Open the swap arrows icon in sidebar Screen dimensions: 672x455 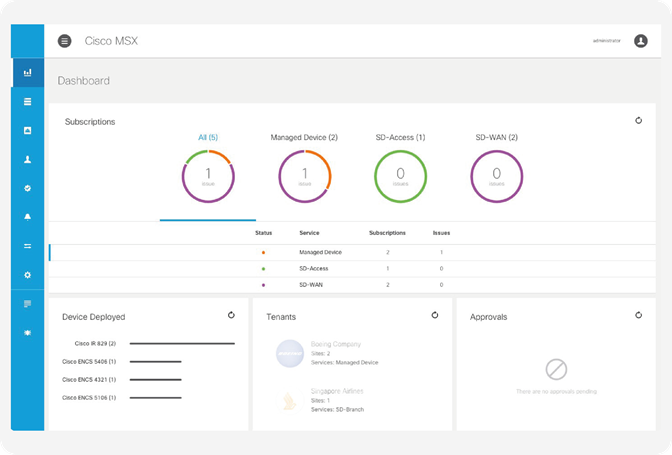27,246
